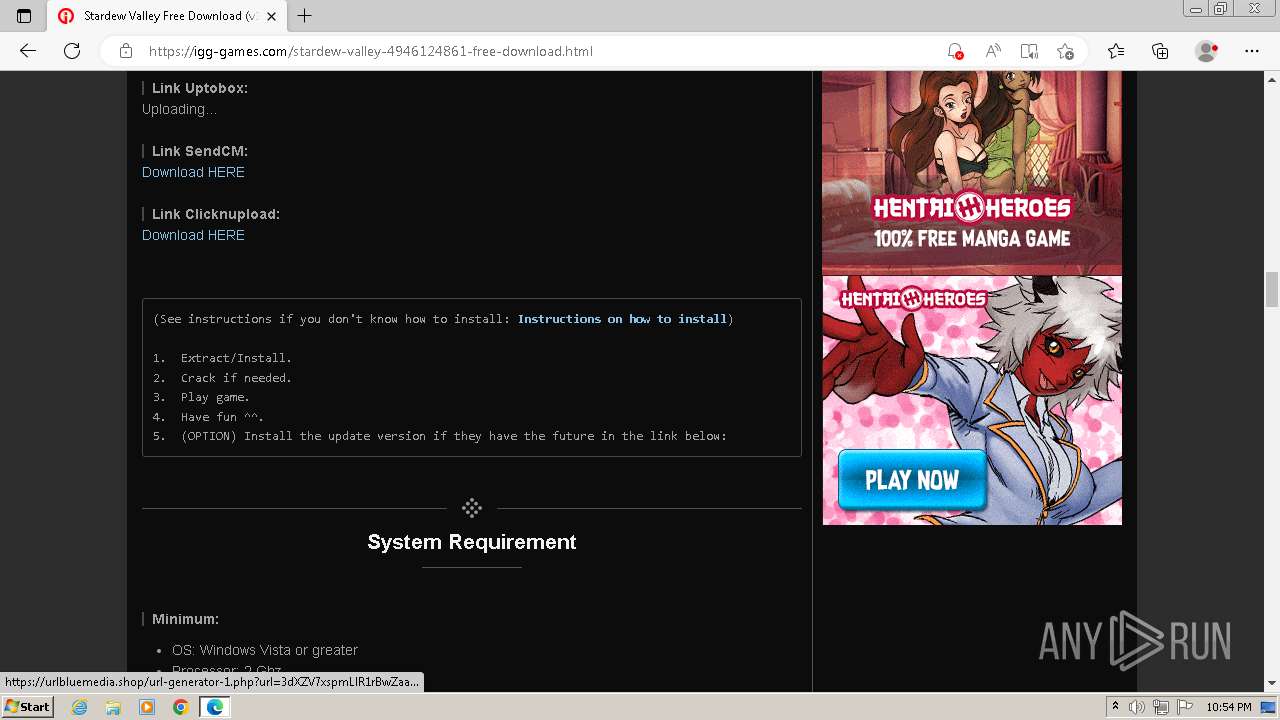Open a new tab with plus button
The height and width of the screenshot is (720, 1280).
305,16
